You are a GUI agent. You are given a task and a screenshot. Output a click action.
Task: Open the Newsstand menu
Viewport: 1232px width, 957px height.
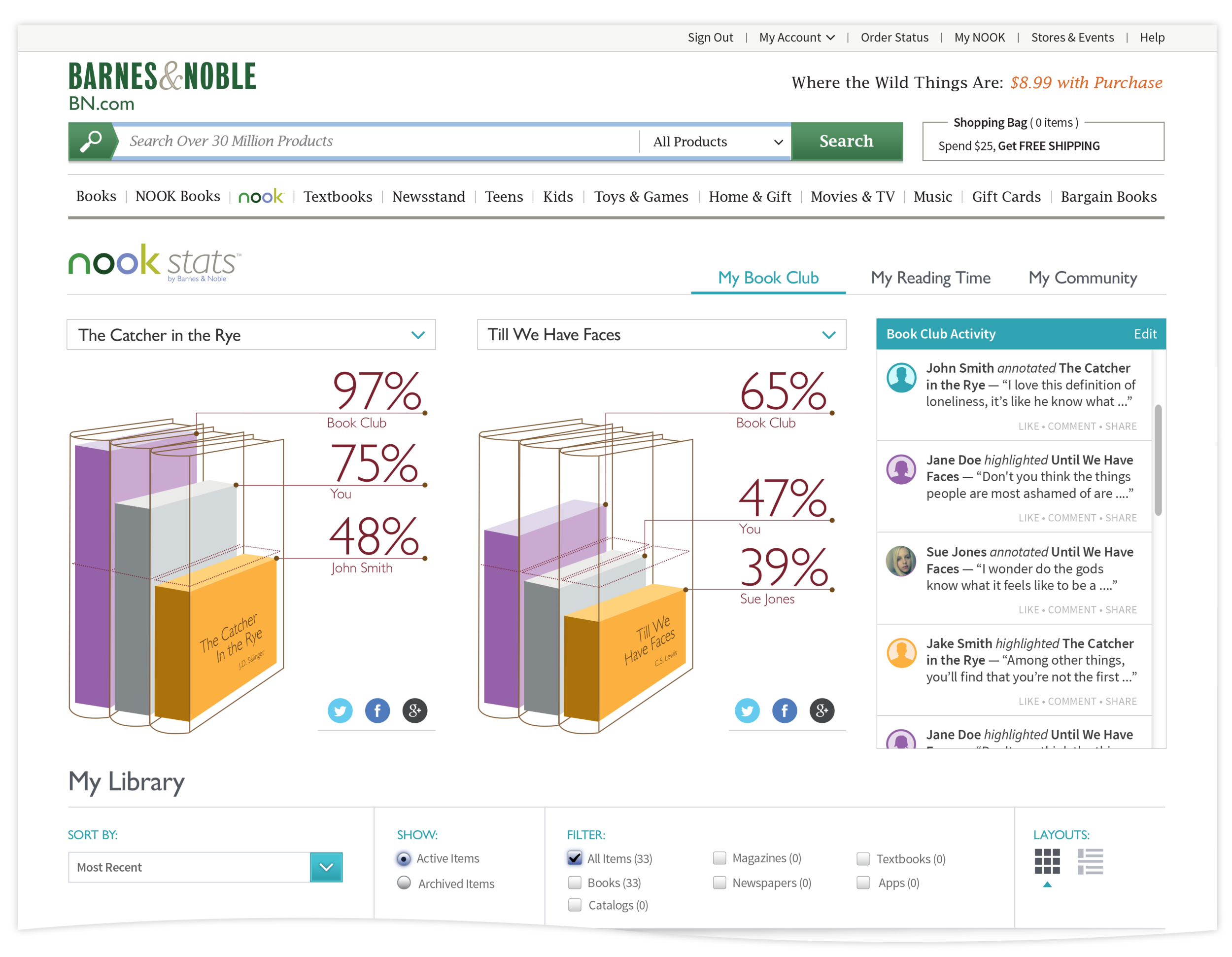[429, 196]
